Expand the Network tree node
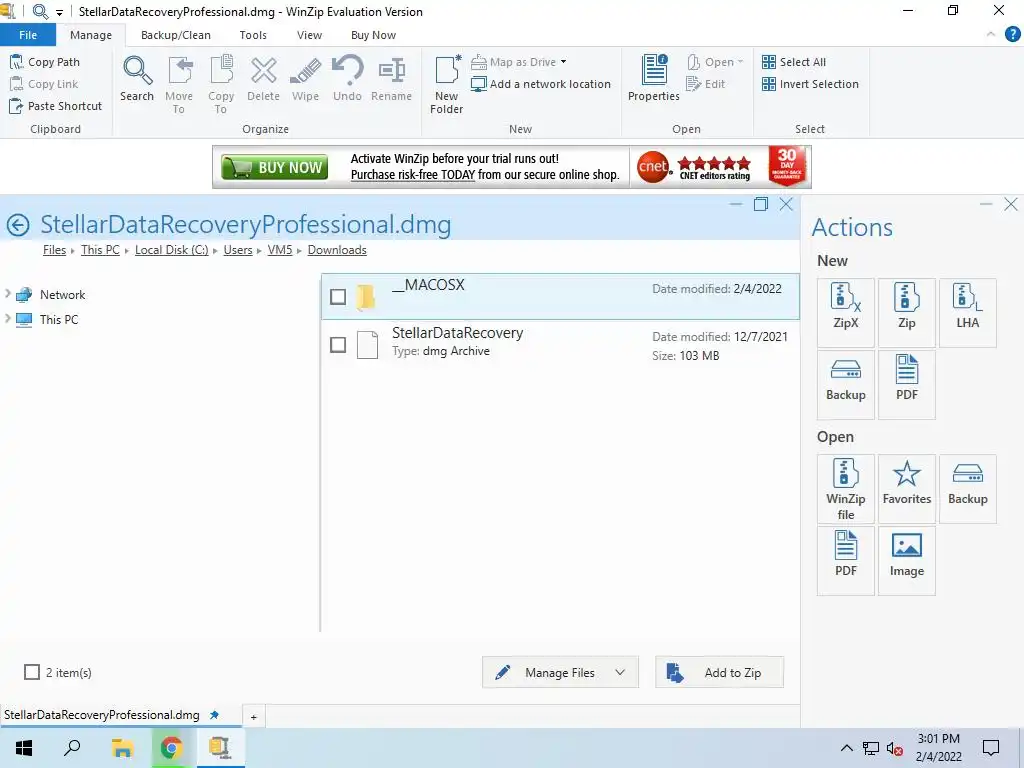This screenshot has height=768, width=1024. [8, 294]
